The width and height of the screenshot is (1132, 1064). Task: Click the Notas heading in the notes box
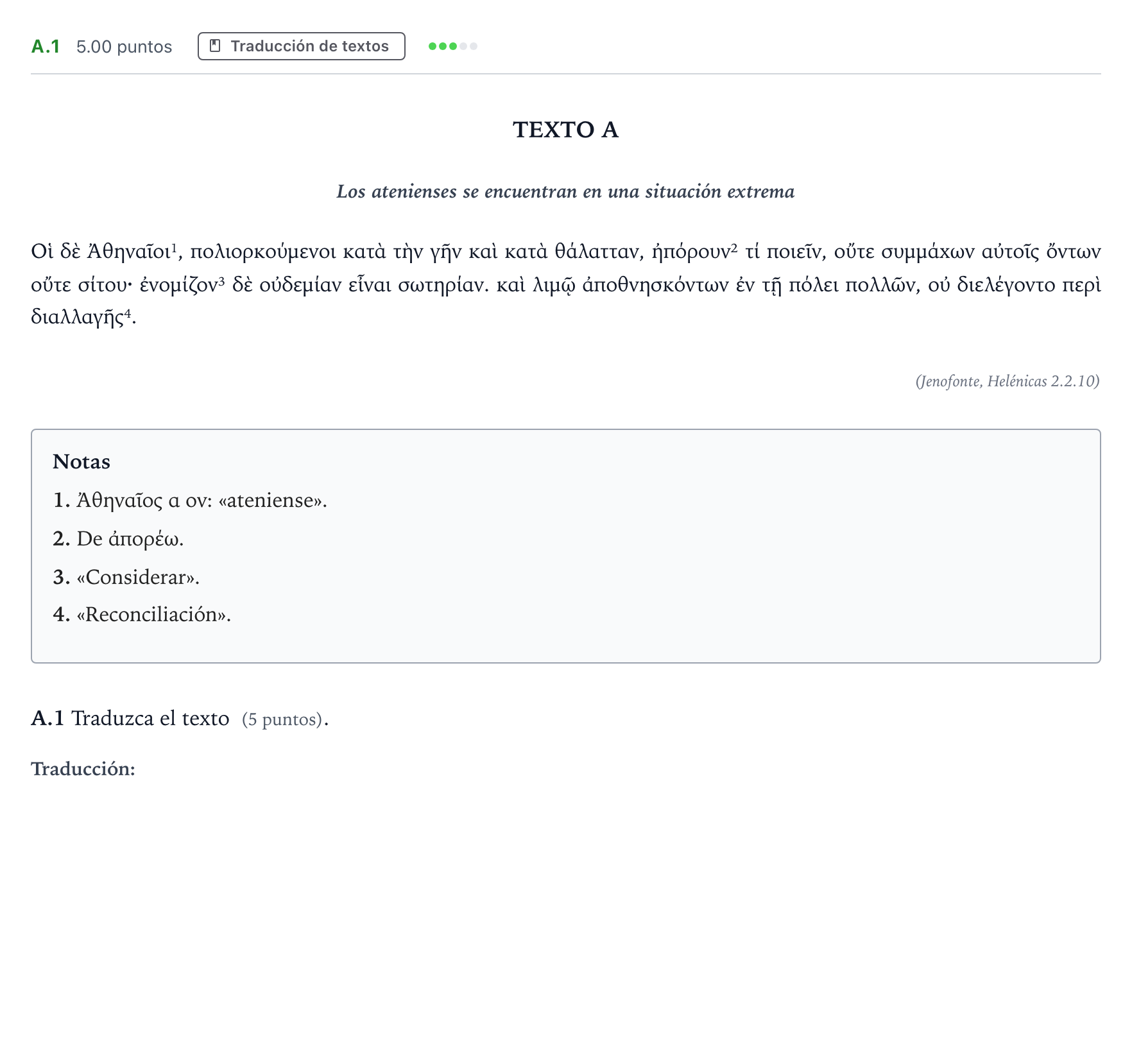[81, 461]
